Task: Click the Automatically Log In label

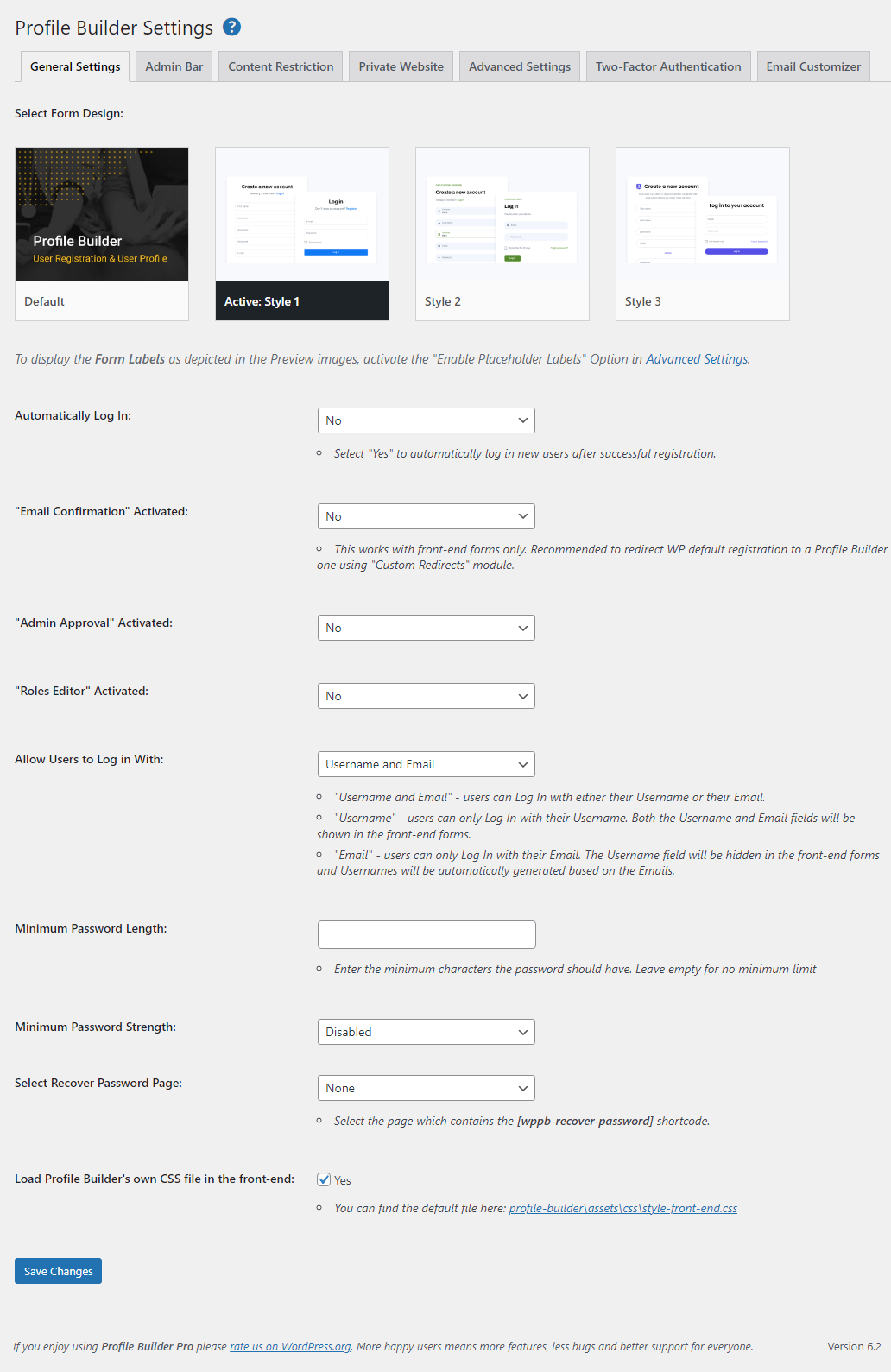Action: 73,415
